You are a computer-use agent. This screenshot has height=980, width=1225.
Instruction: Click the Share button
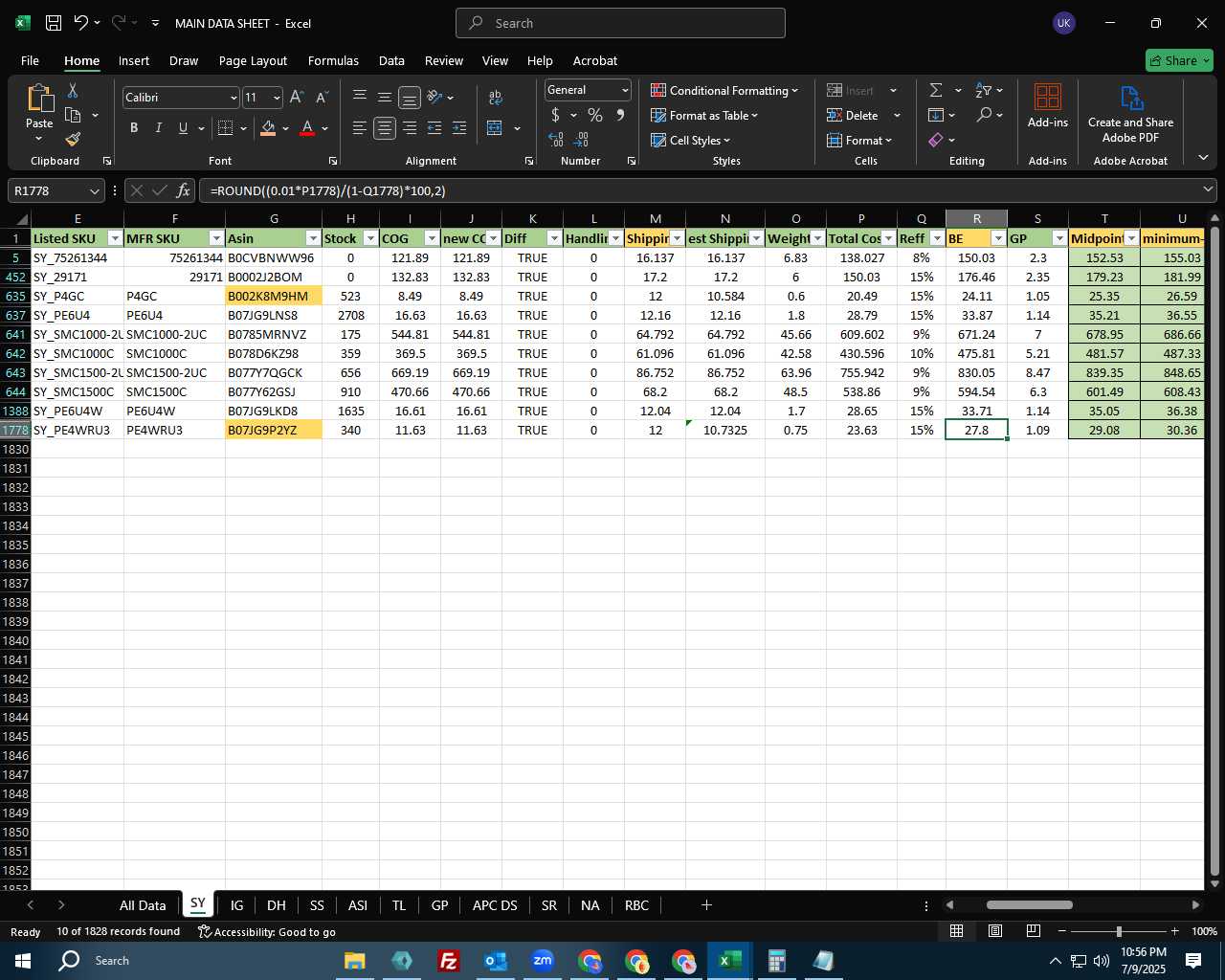pyautogui.click(x=1179, y=60)
